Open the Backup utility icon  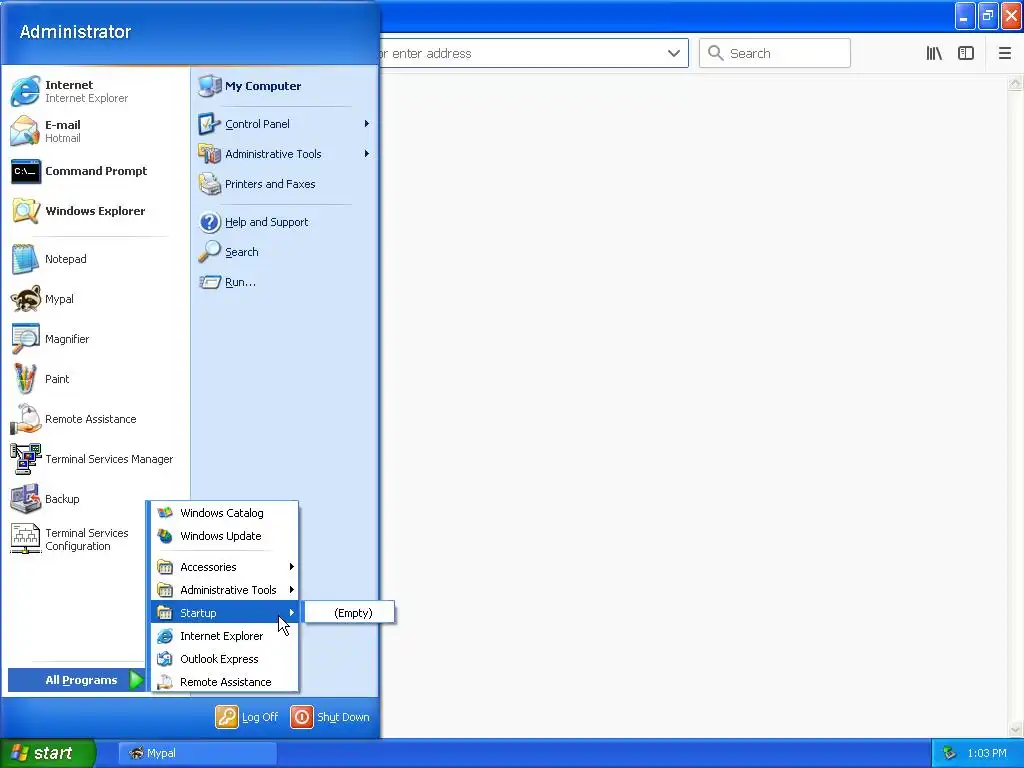tap(25, 499)
